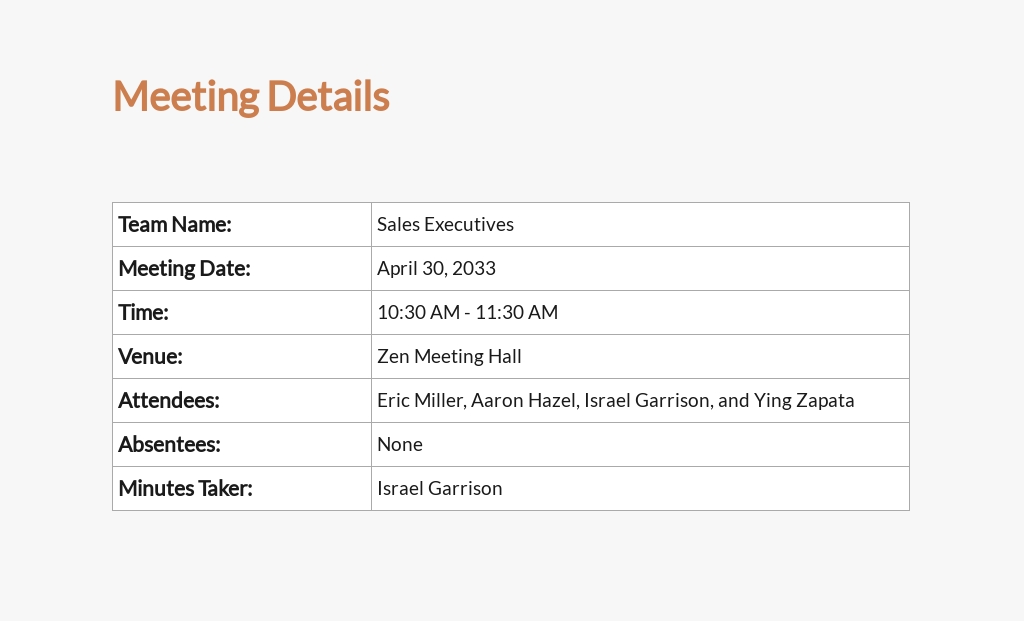The image size is (1024, 621).
Task: Click the Sales Executives cell
Action: (640, 225)
